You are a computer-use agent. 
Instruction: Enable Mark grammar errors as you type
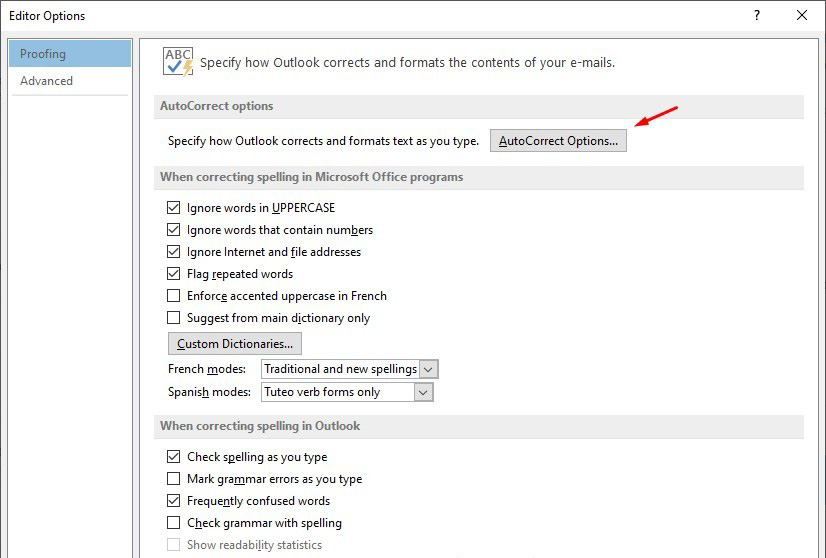174,479
